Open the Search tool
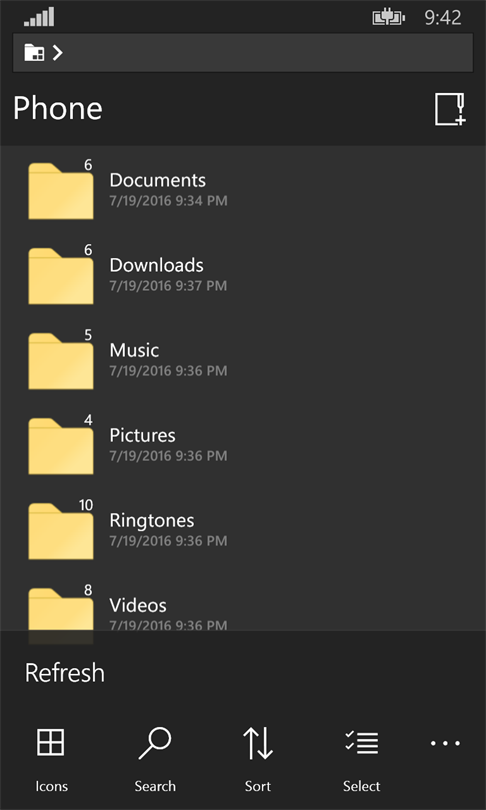The image size is (486, 810). (154, 759)
